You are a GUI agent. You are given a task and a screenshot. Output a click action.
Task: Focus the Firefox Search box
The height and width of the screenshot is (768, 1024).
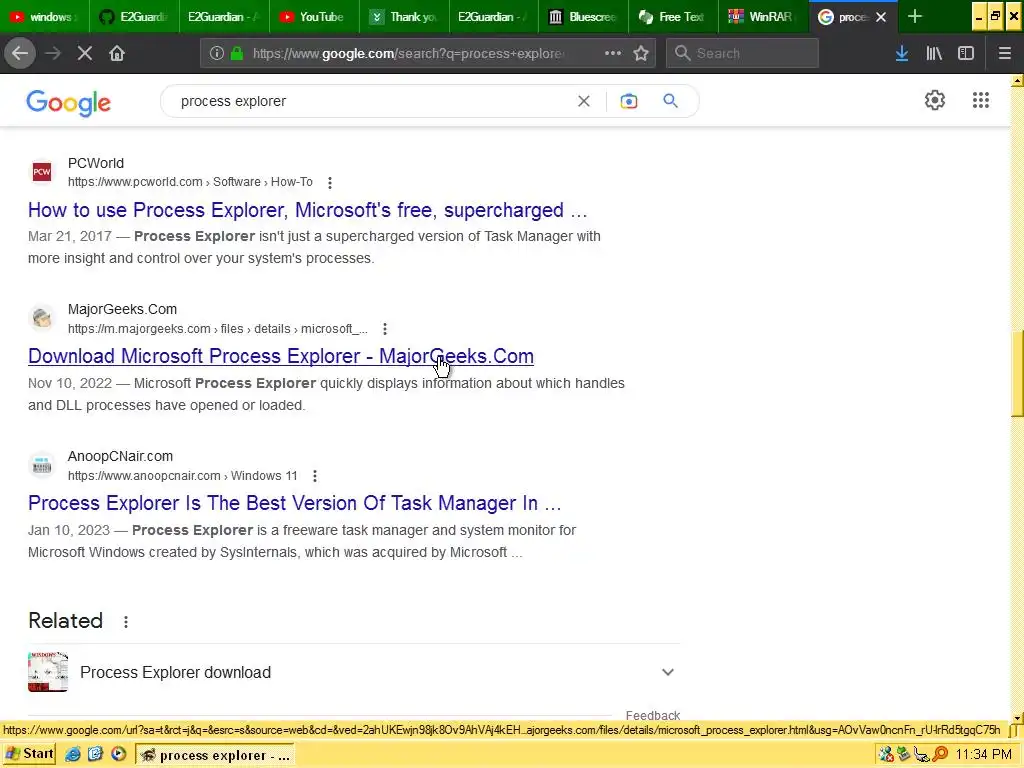tap(742, 54)
